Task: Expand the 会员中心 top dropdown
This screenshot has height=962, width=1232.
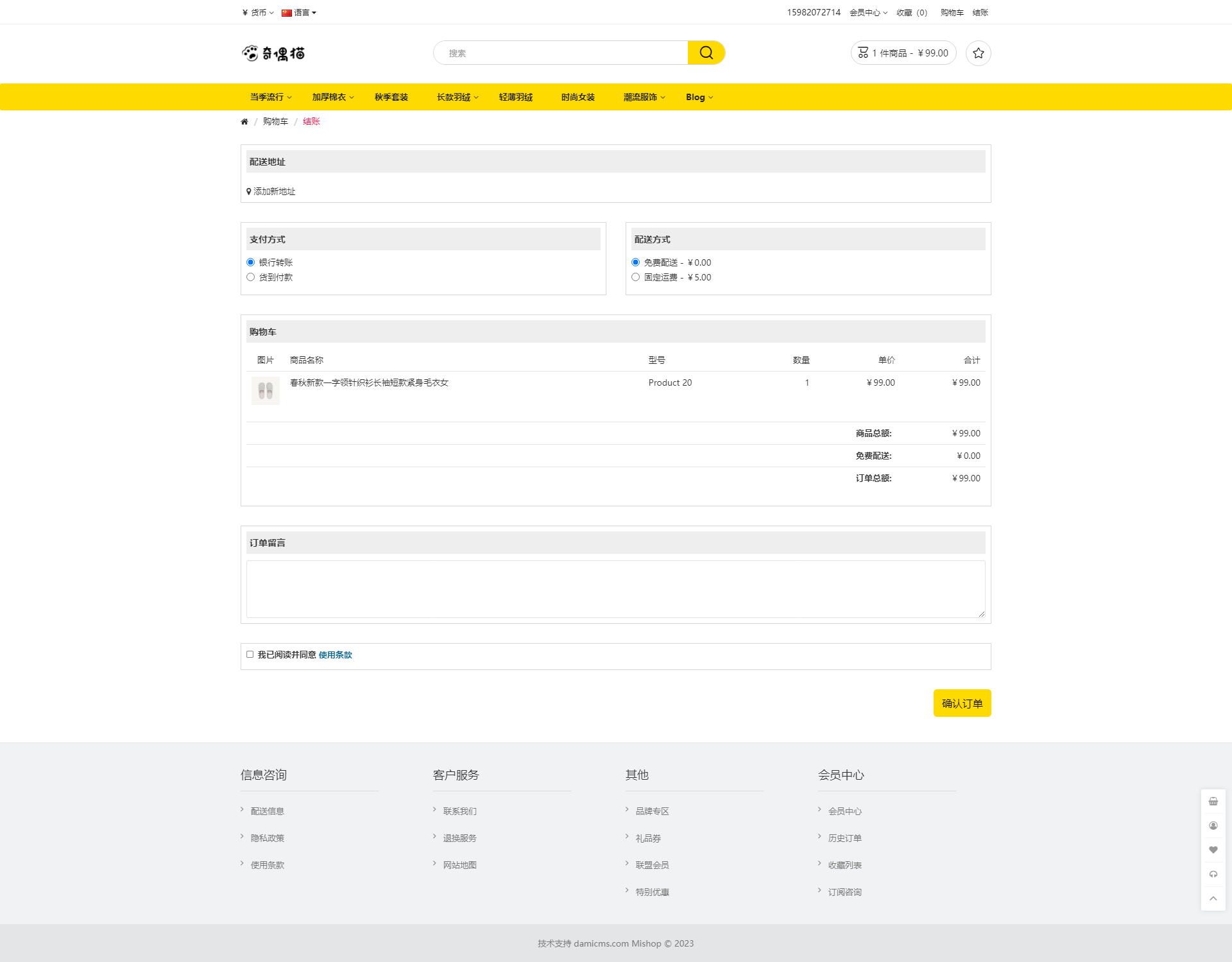Action: coord(868,13)
